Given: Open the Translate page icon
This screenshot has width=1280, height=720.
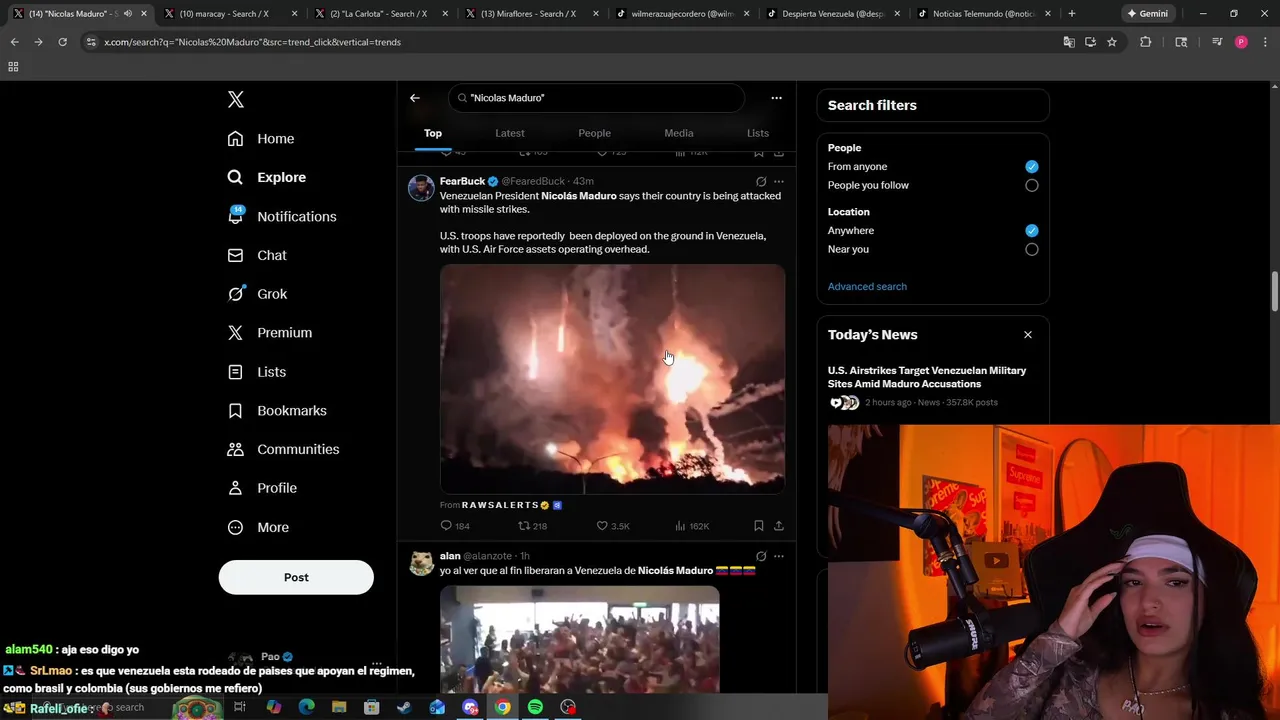Looking at the screenshot, I should click(1069, 42).
